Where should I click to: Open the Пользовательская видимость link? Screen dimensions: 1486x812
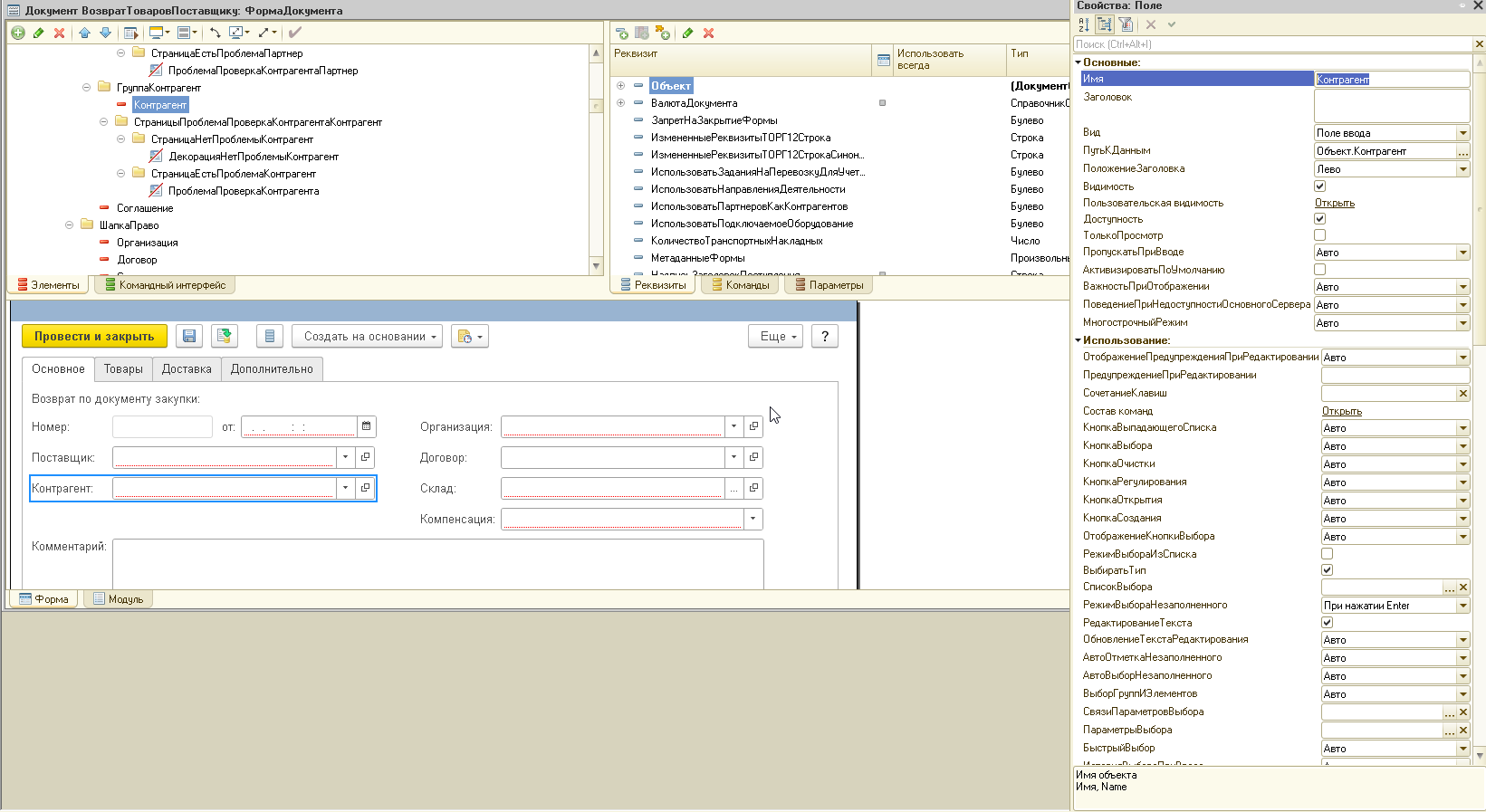pyautogui.click(x=1334, y=203)
